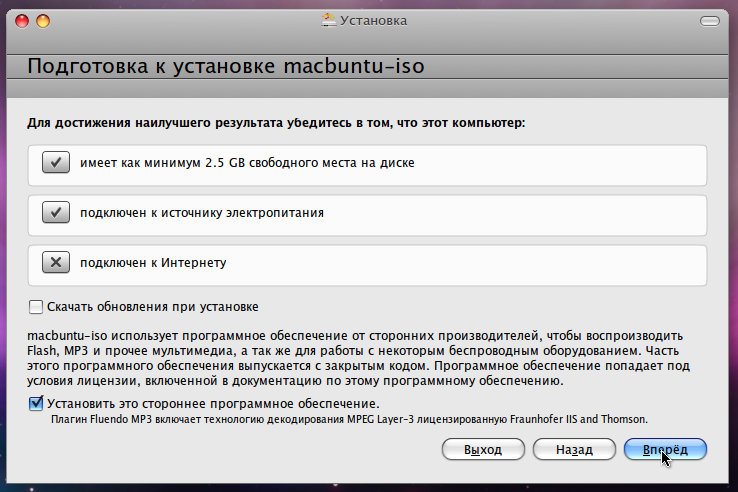Click the green checkmark icon for disk space
Image resolution: width=738 pixels, height=492 pixels.
pyautogui.click(x=55, y=162)
